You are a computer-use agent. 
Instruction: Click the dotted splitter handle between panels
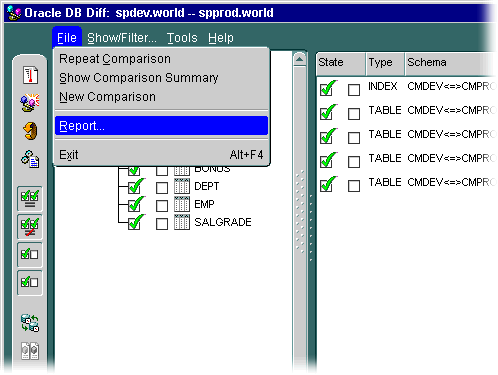coord(311,227)
